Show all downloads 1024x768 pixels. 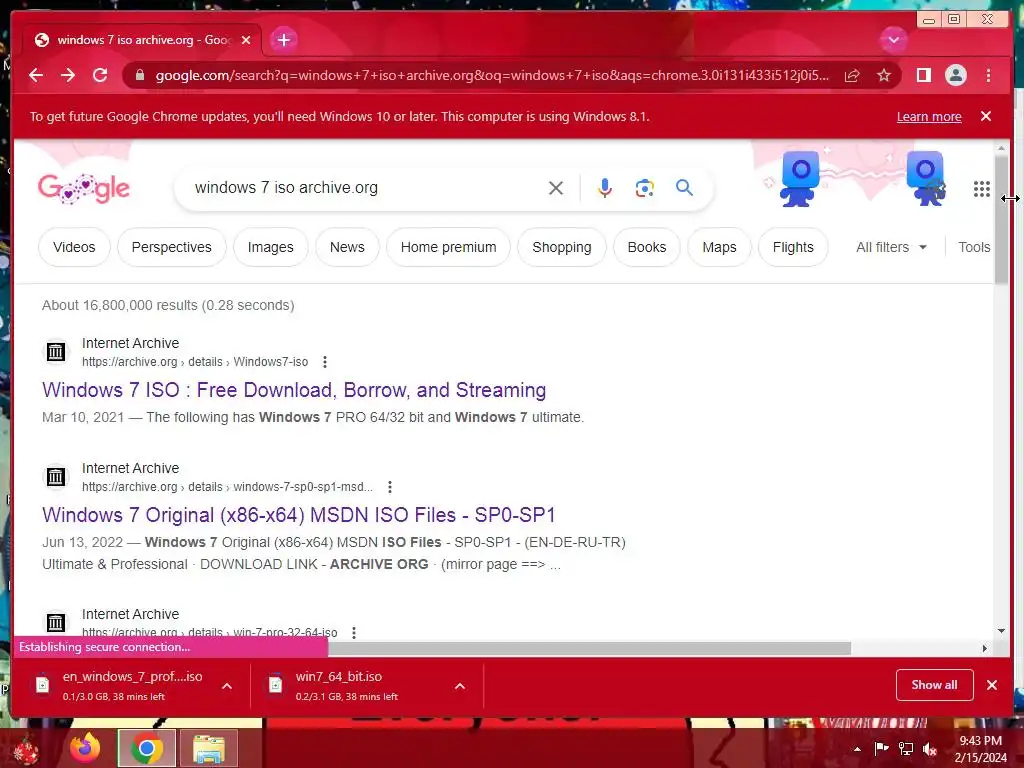[935, 684]
